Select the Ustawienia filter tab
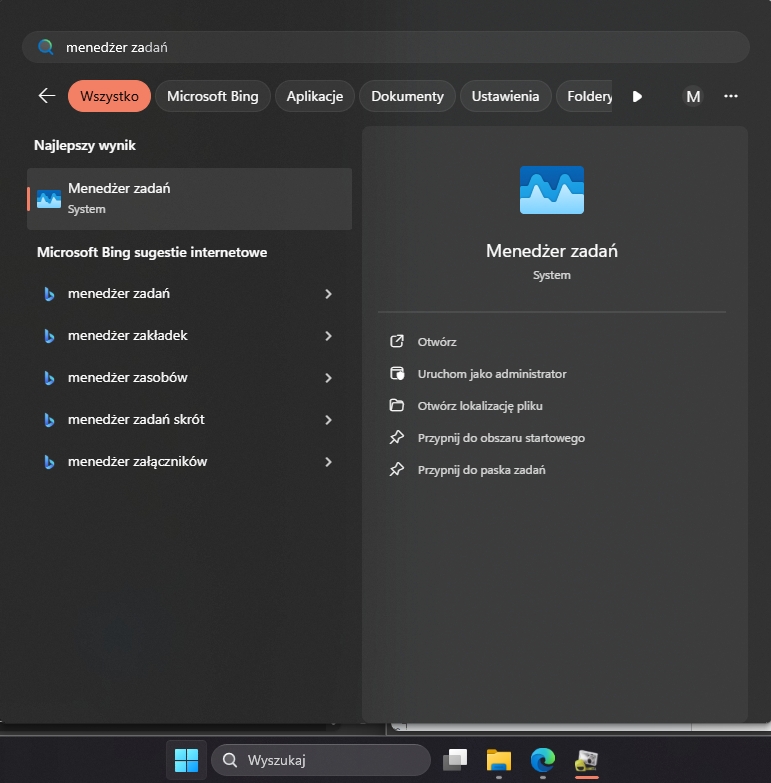771x783 pixels. pyautogui.click(x=506, y=96)
